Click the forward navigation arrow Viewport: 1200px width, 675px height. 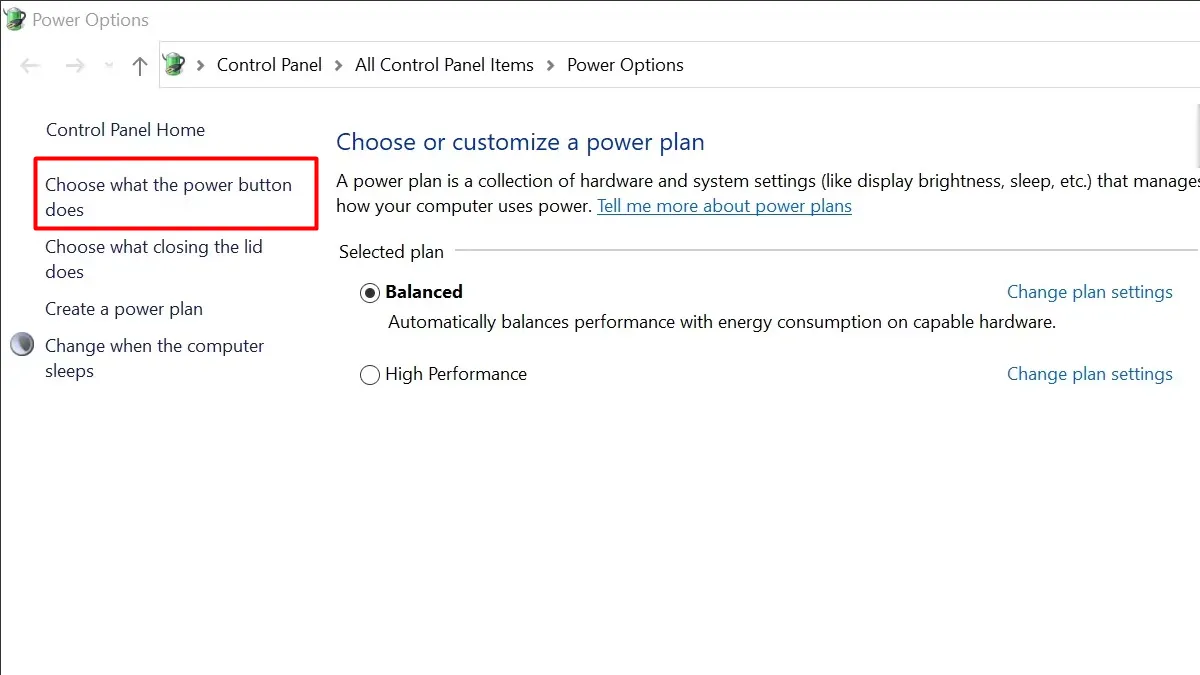point(75,66)
